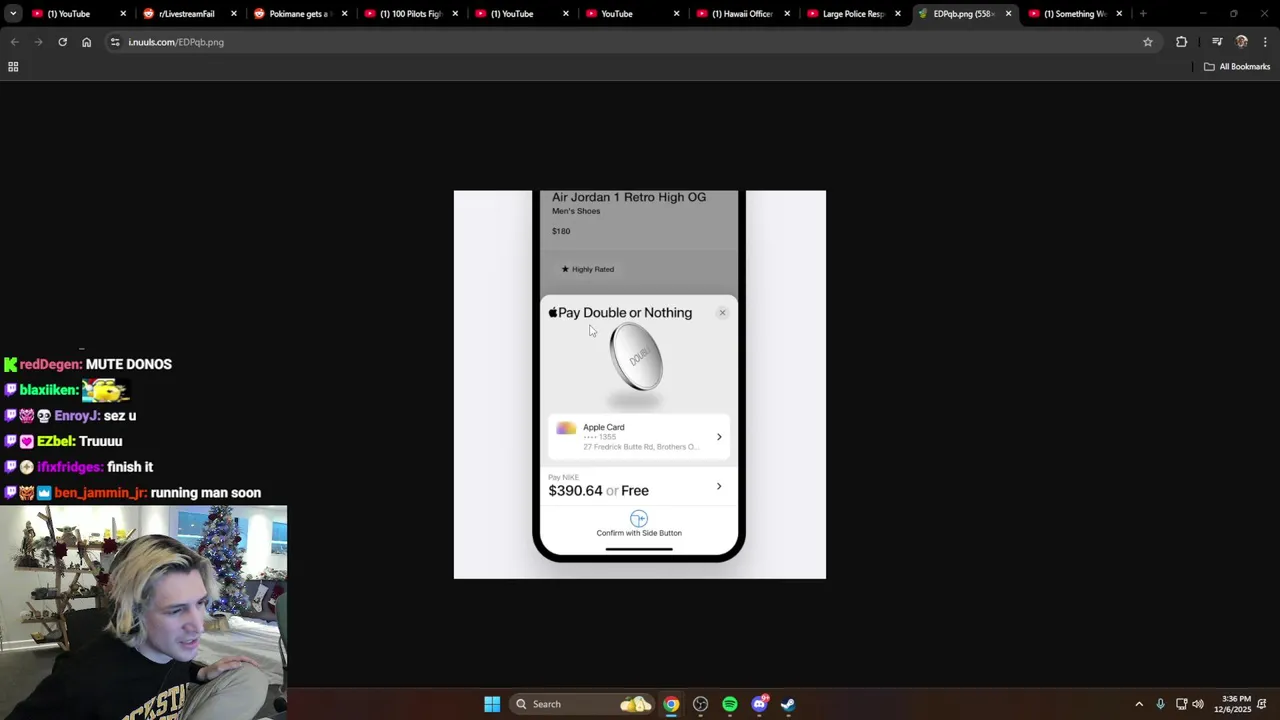Viewport: 1280px width, 720px height.
Task: Open the network tray icon
Action: click(x=1181, y=704)
